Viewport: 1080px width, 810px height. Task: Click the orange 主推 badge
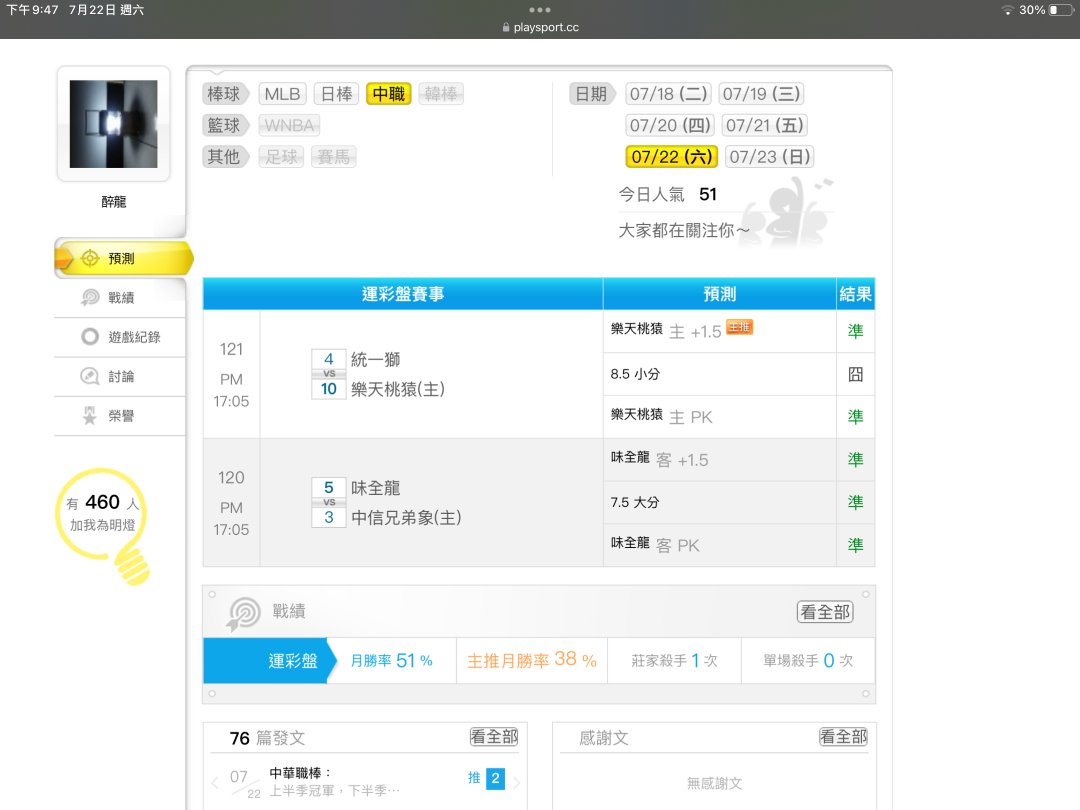tap(740, 327)
